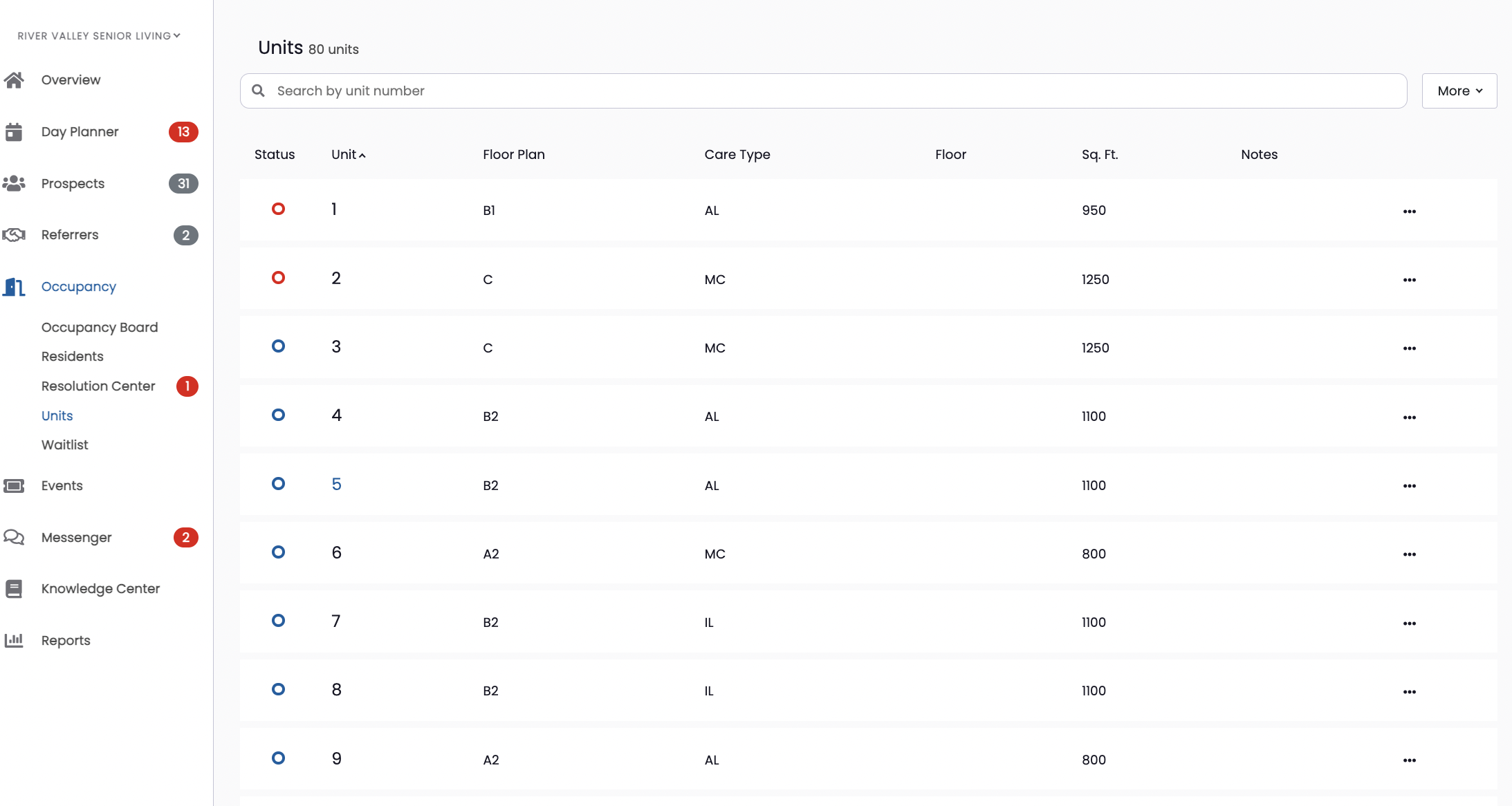This screenshot has width=1512, height=806.
Task: Go to Occupancy Board submenu item
Action: coord(100,328)
